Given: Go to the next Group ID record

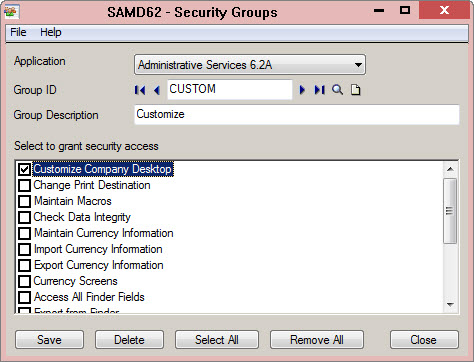Looking at the screenshot, I should pyautogui.click(x=302, y=90).
